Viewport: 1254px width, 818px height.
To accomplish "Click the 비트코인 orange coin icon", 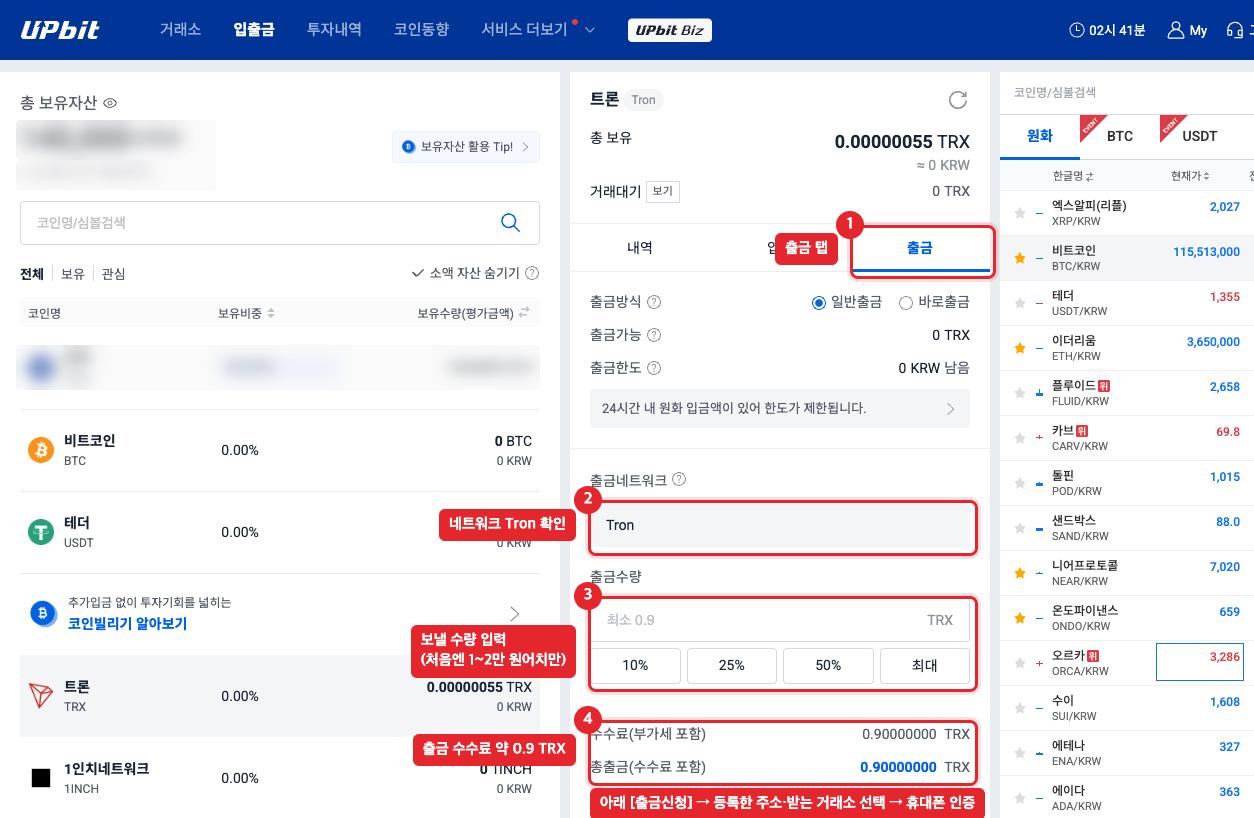I will pos(41,450).
